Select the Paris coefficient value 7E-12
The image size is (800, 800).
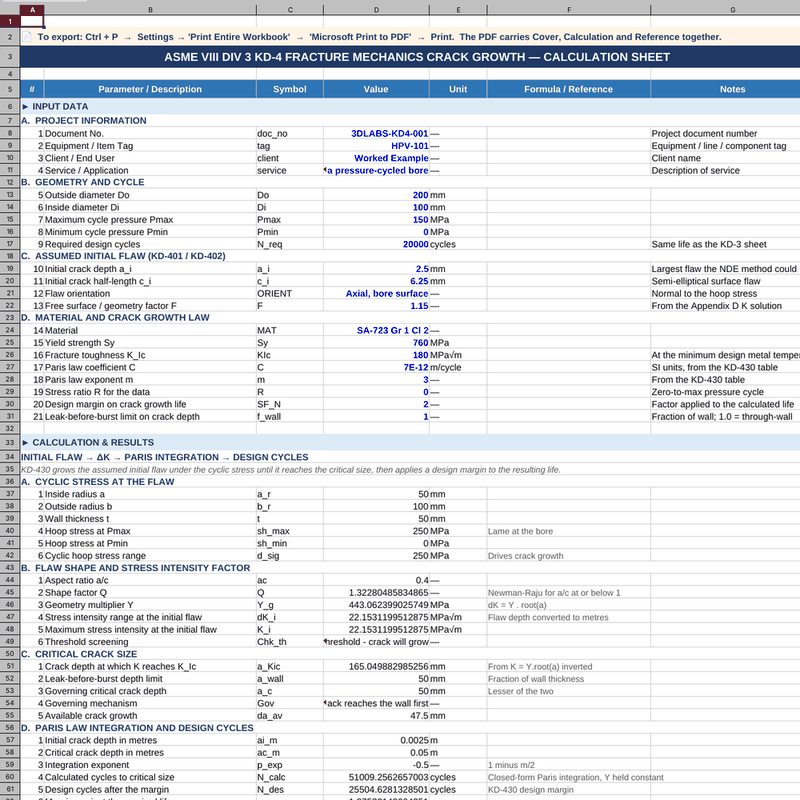376,367
